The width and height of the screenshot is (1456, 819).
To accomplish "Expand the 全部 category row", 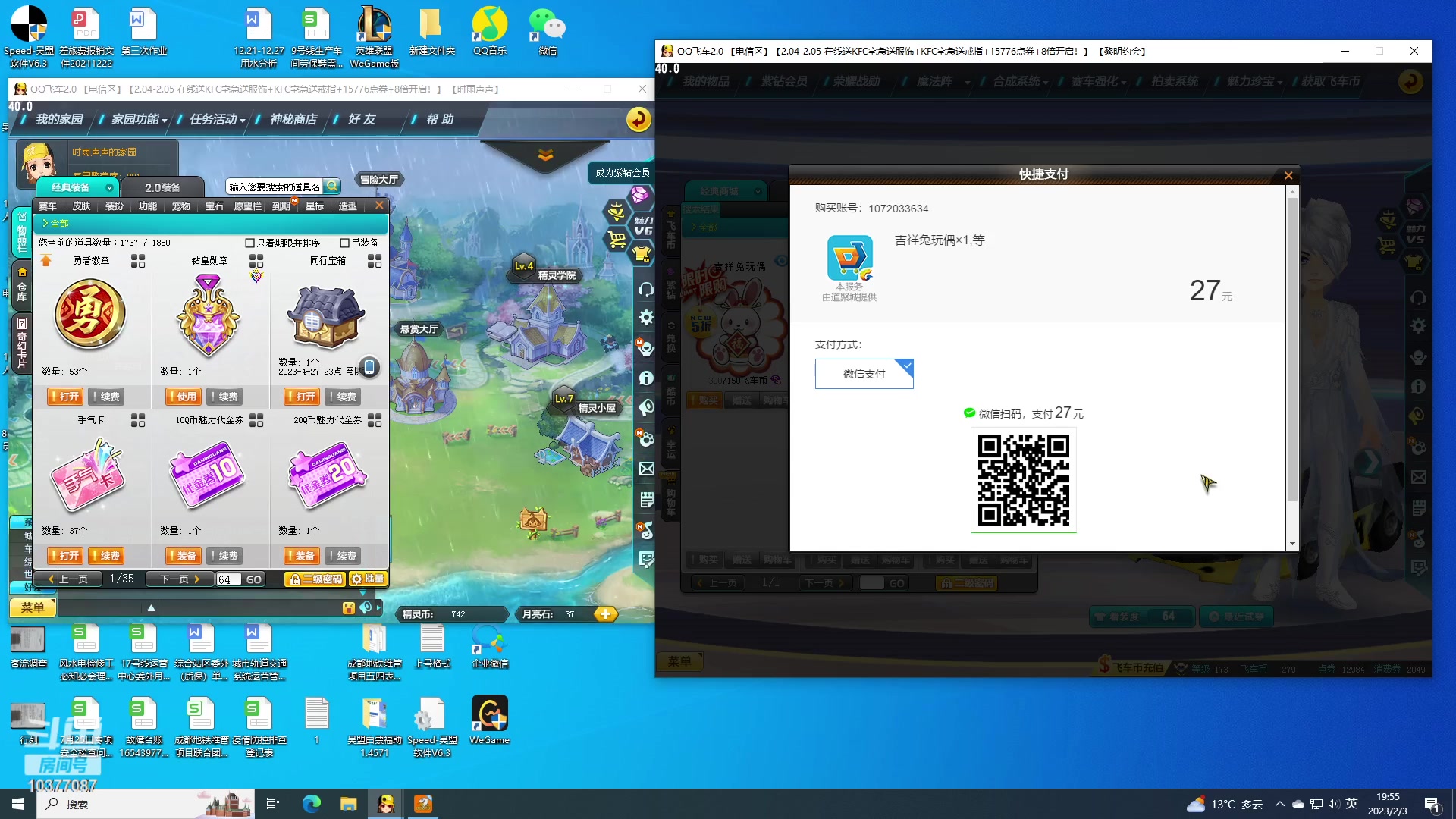I will pos(211,224).
